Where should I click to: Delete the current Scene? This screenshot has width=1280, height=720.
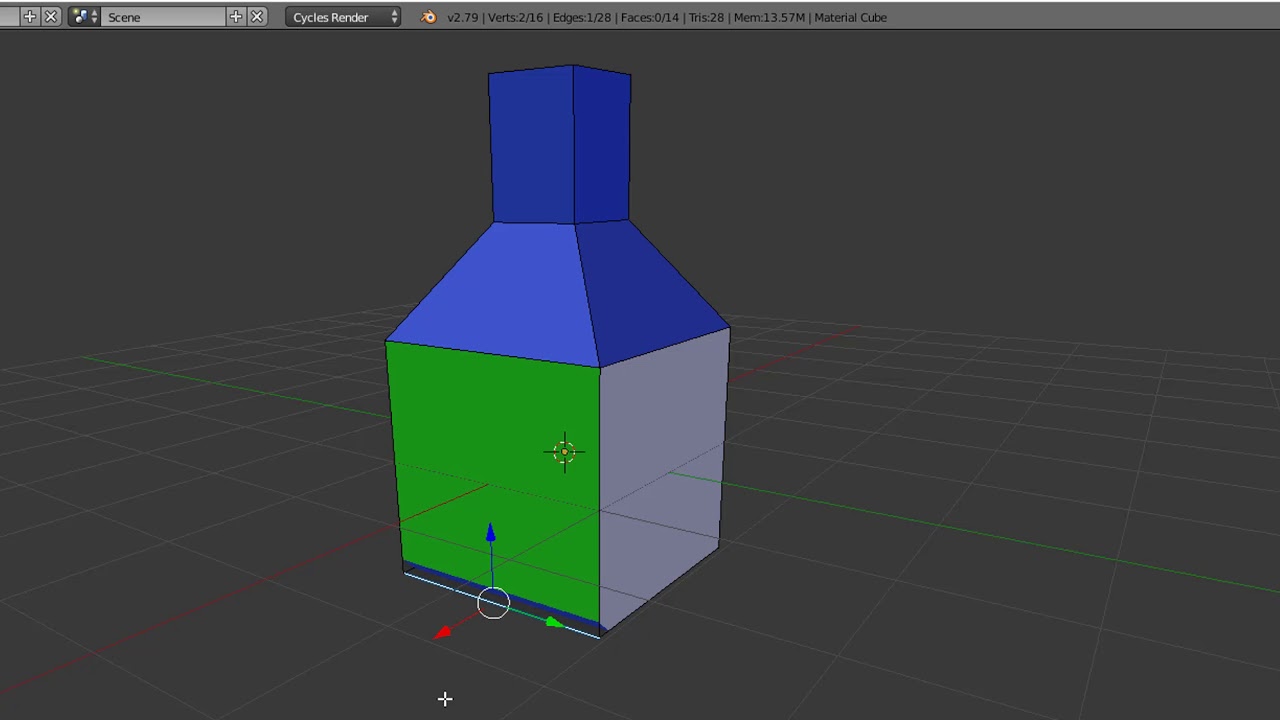(257, 17)
